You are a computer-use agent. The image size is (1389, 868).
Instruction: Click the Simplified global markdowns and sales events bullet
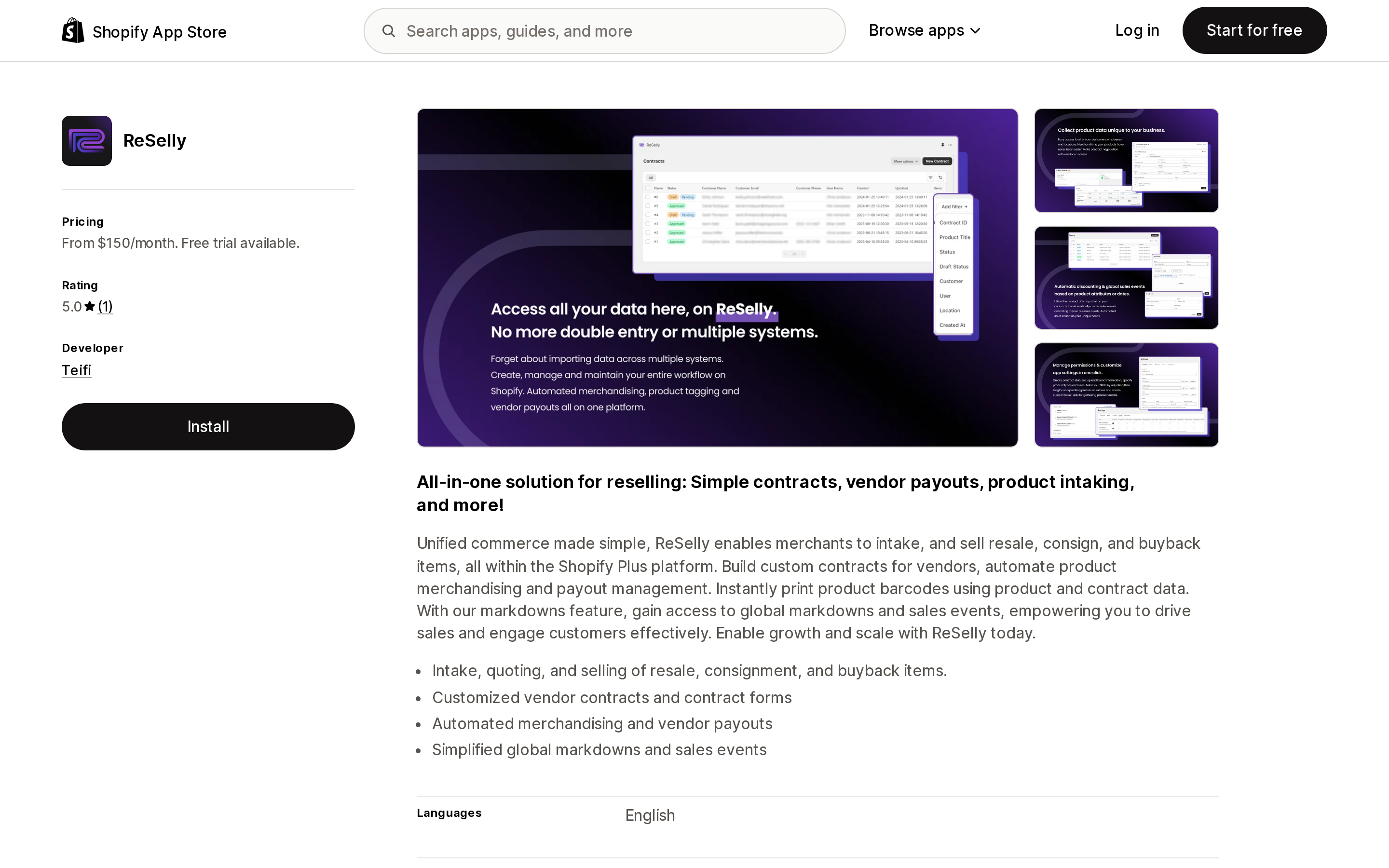(x=599, y=750)
